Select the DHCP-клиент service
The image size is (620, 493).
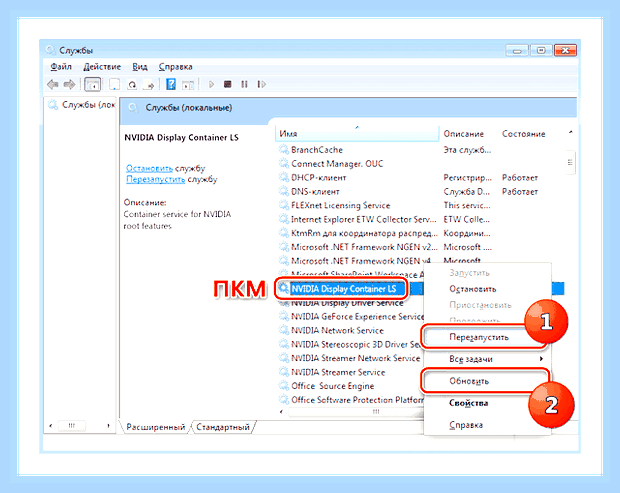[318, 178]
